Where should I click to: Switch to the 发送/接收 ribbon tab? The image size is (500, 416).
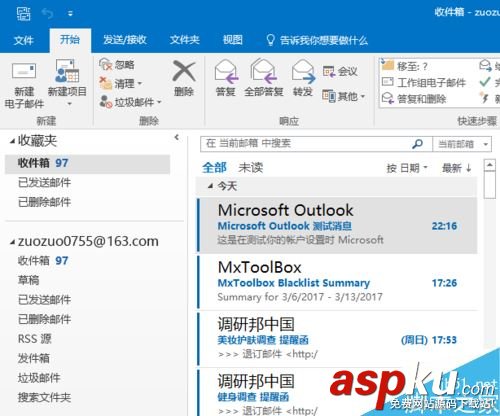pyautogui.click(x=125, y=40)
